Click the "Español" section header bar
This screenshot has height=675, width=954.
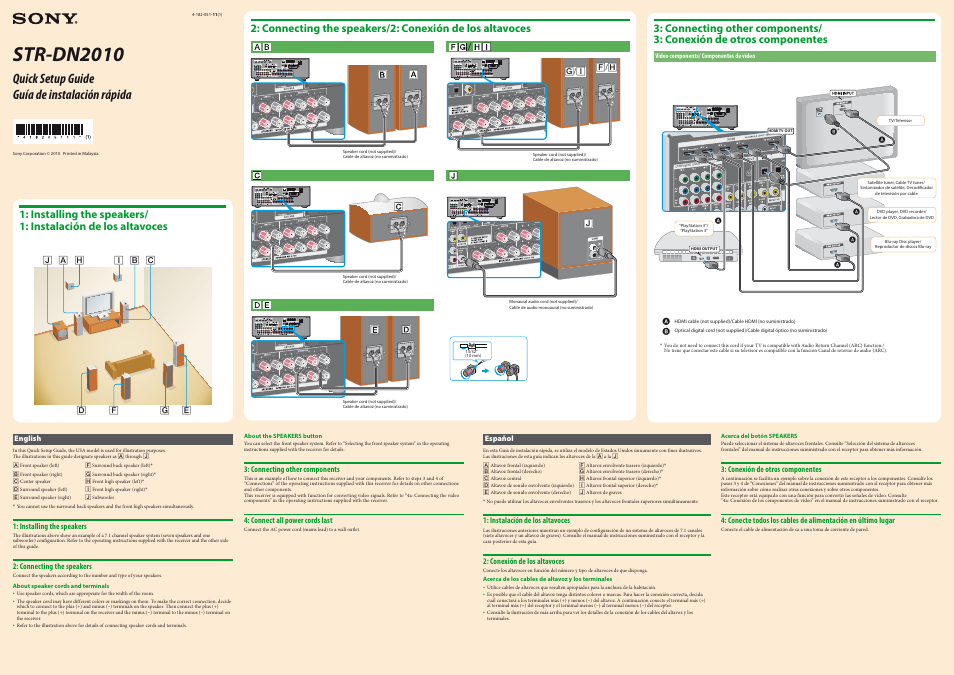pyautogui.click(x=597, y=439)
